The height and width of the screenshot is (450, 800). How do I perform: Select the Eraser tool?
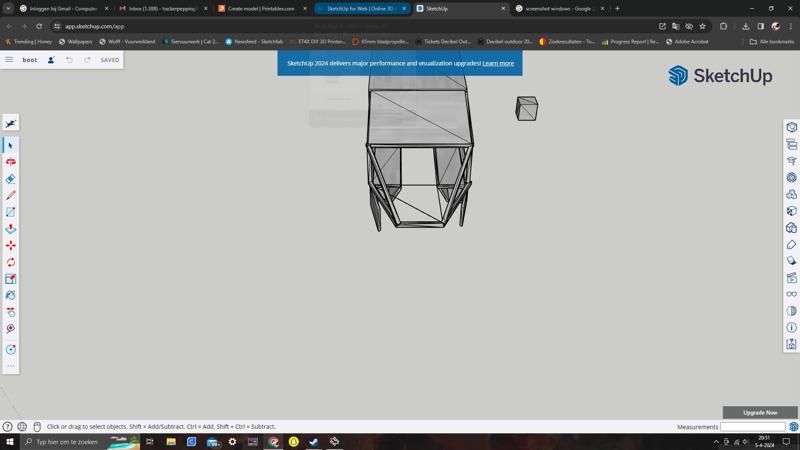[x=11, y=179]
